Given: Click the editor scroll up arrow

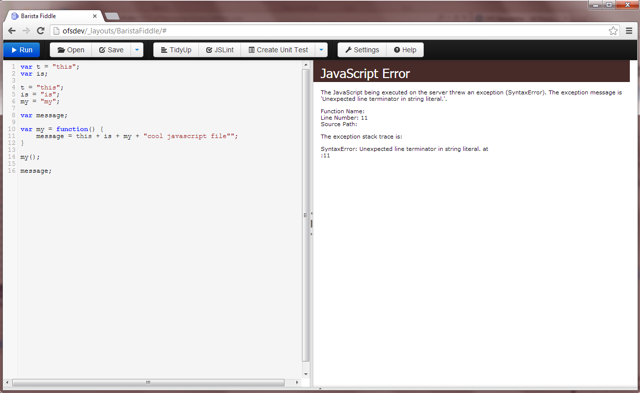Looking at the screenshot, I should pos(306,65).
